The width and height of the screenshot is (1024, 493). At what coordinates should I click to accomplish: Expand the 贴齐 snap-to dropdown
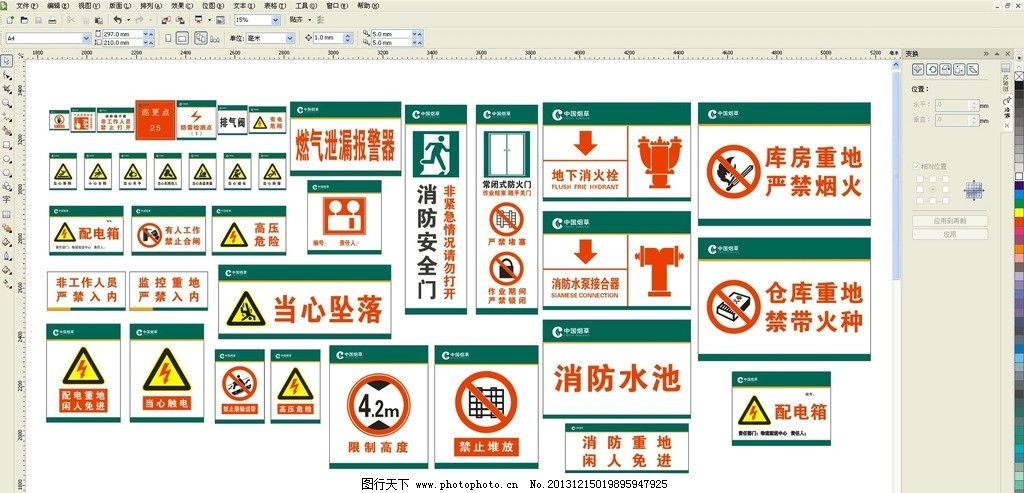click(x=310, y=20)
